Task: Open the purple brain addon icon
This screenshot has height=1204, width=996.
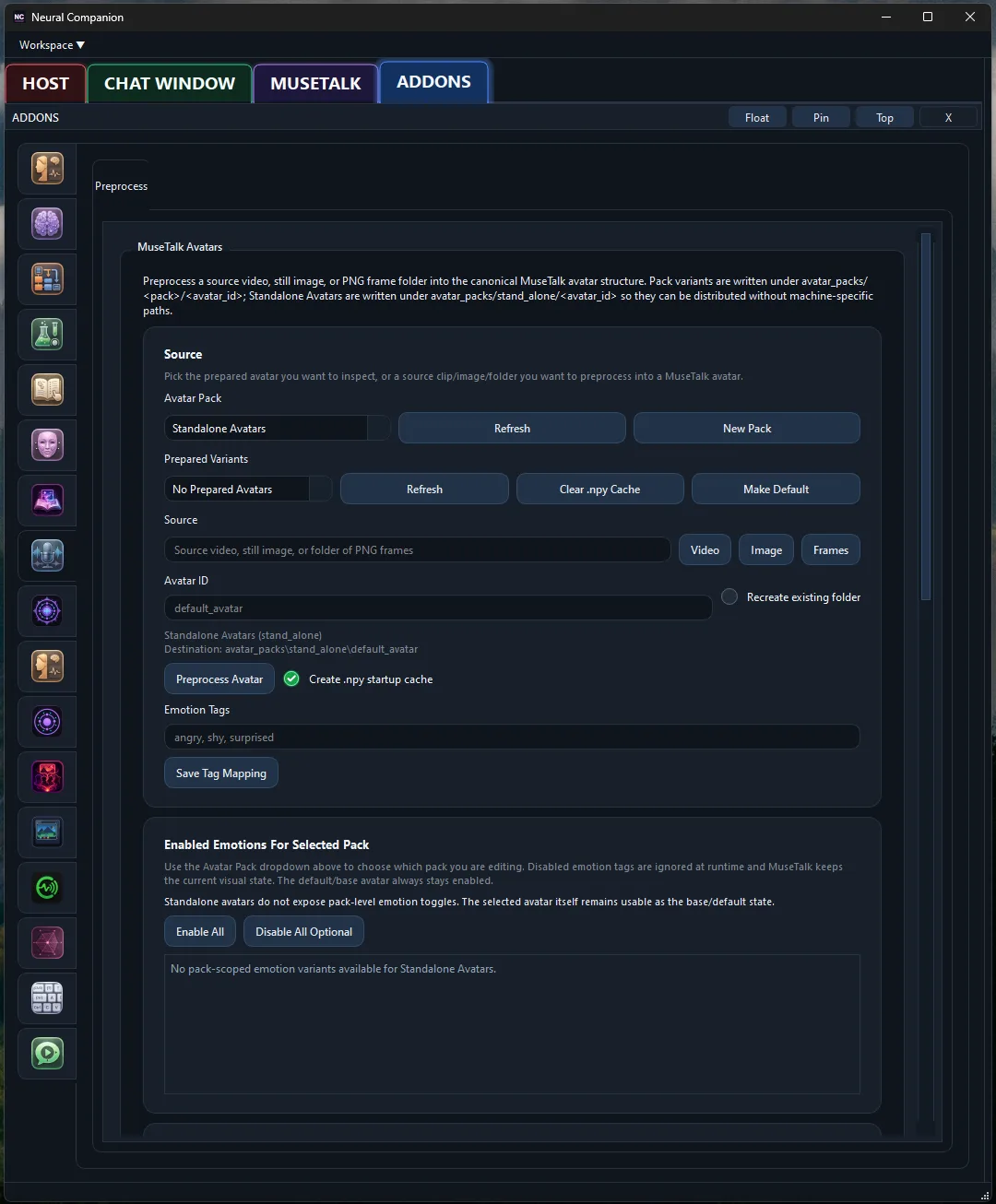Action: [47, 224]
